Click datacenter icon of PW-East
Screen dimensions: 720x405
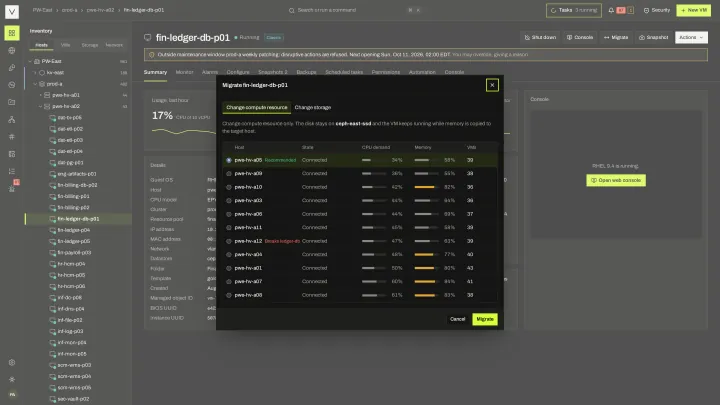coord(37,61)
